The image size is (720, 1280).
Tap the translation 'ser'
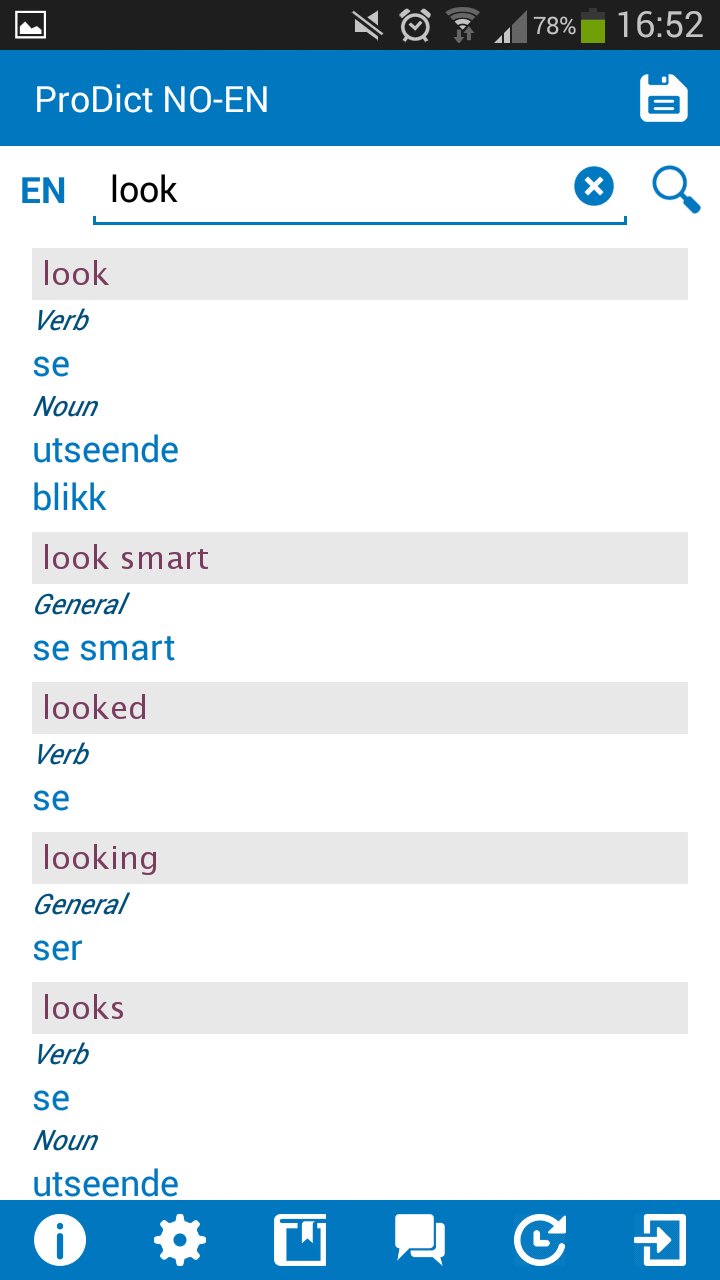click(58, 948)
